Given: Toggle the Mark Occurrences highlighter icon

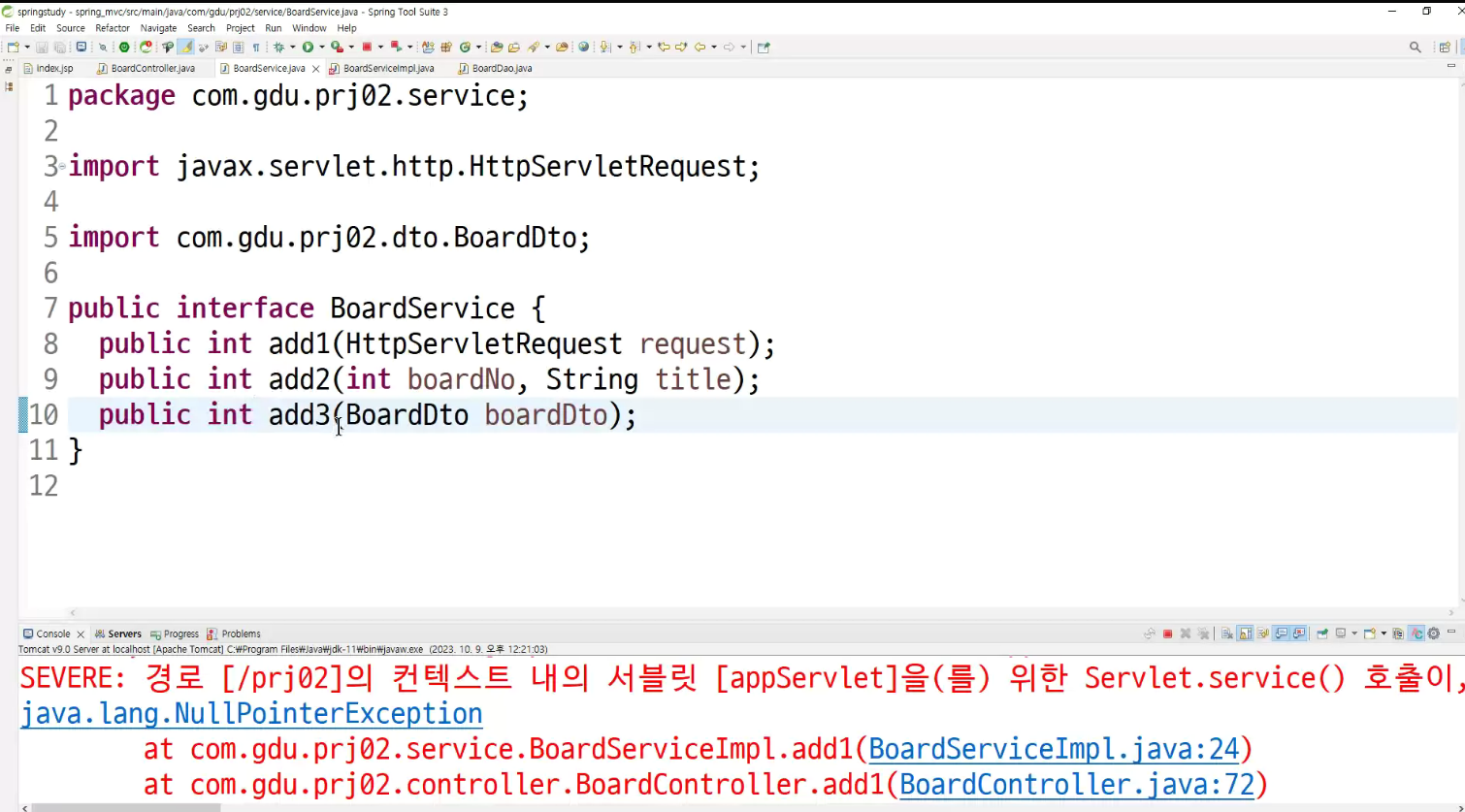Looking at the screenshot, I should (187, 47).
